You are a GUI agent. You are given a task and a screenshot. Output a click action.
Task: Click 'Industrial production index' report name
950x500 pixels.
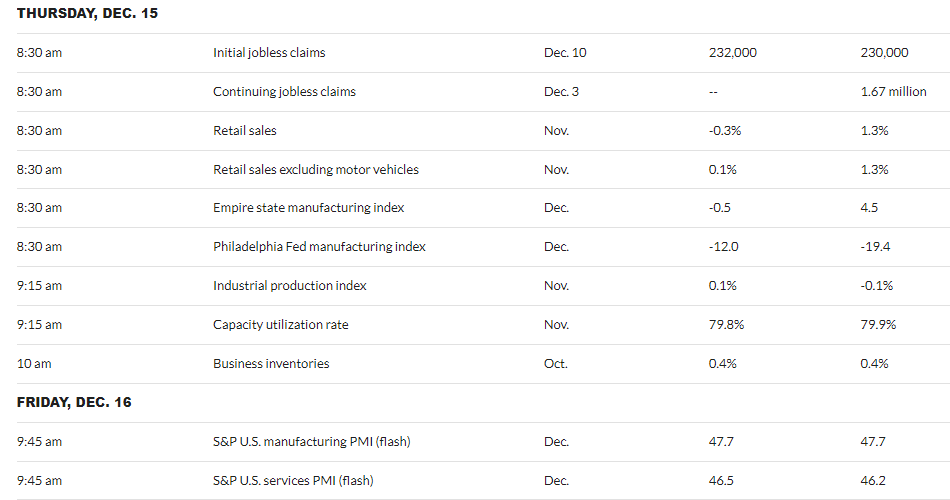290,285
